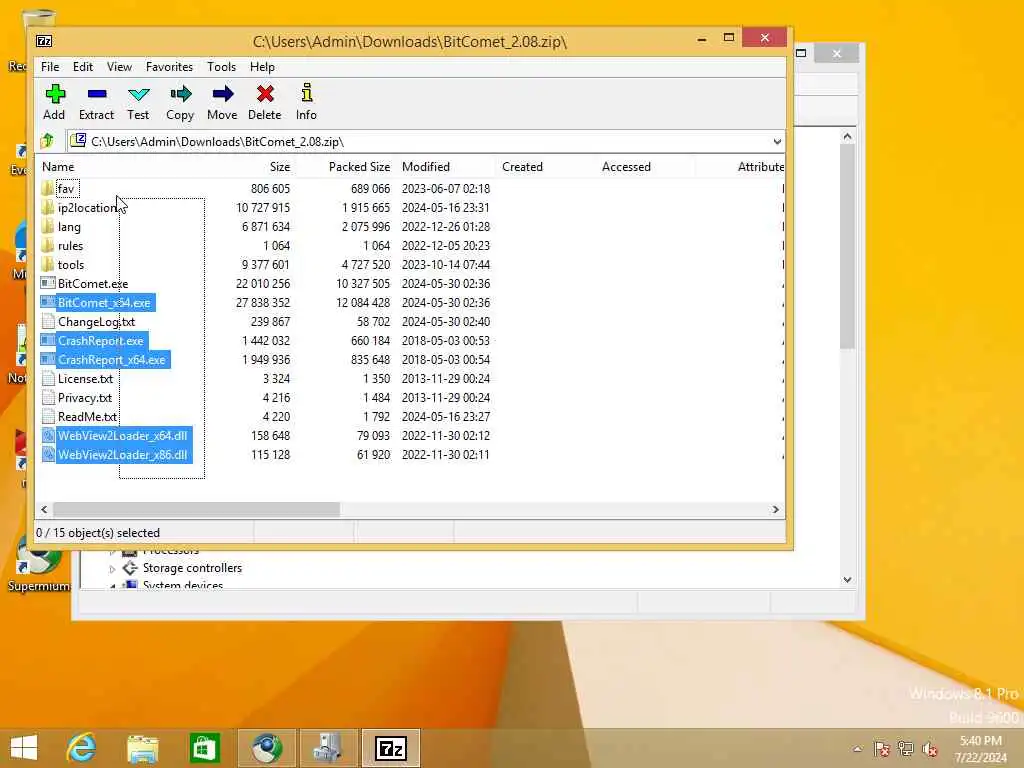Sort by Modified column header
Image resolution: width=1024 pixels, height=768 pixels.
(426, 167)
